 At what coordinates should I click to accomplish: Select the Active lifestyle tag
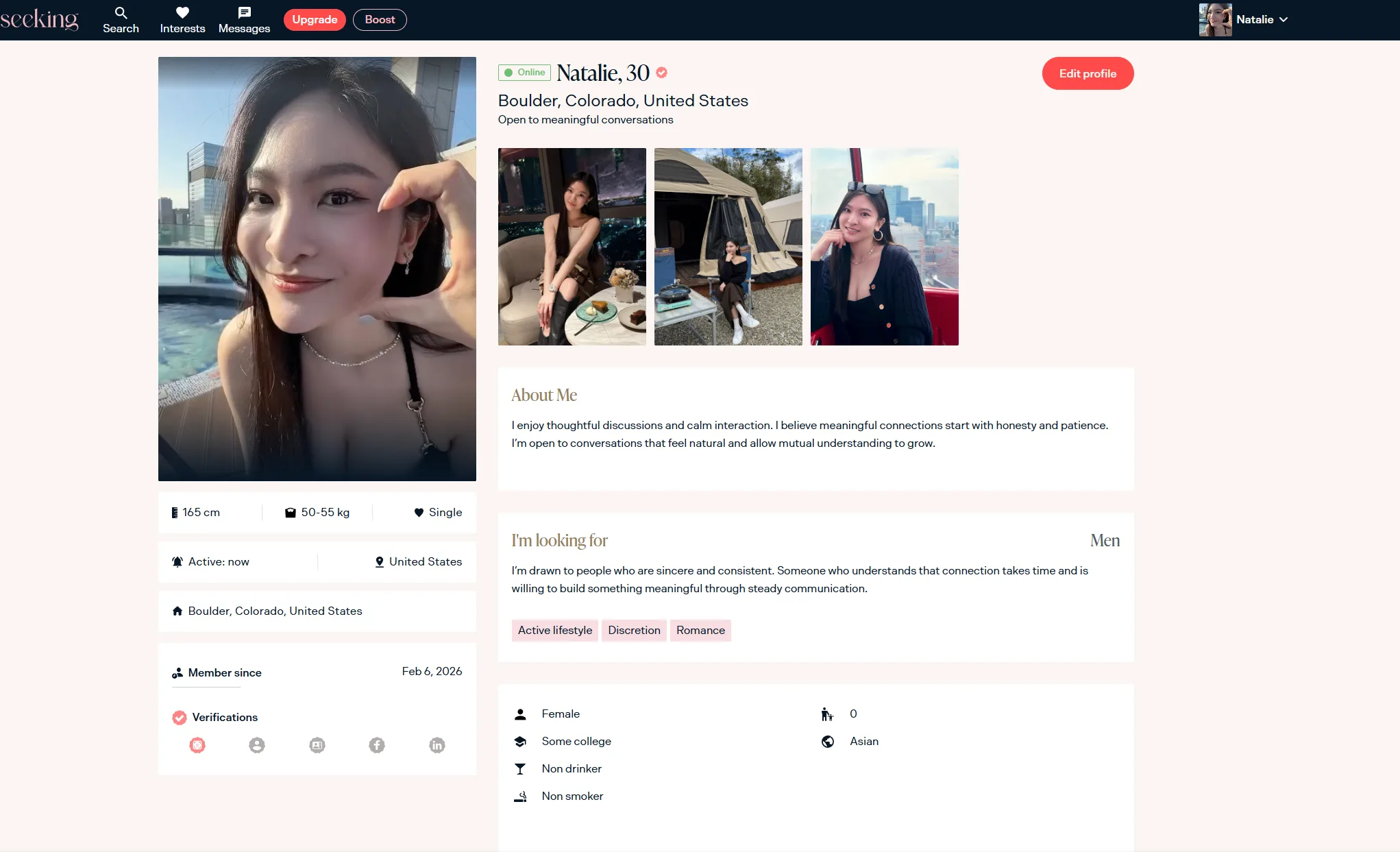point(554,630)
